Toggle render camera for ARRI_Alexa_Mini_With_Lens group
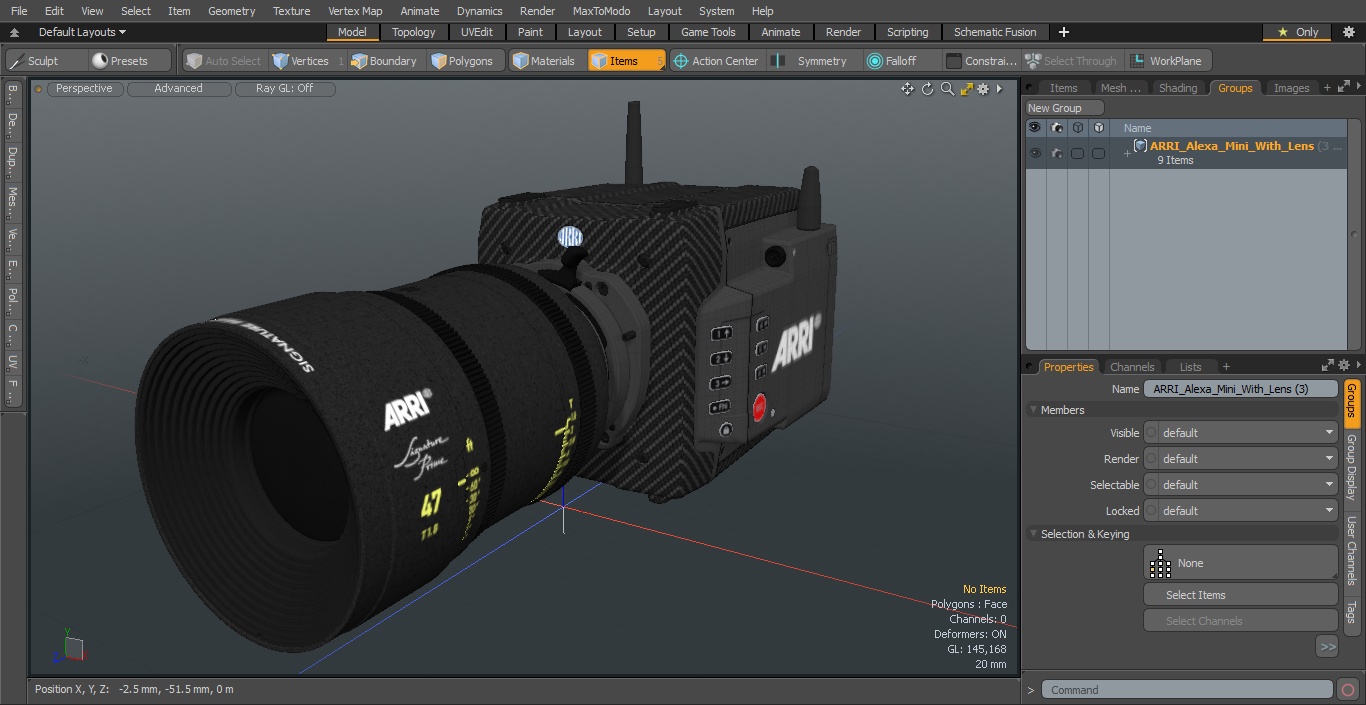1366x705 pixels. point(1057,153)
